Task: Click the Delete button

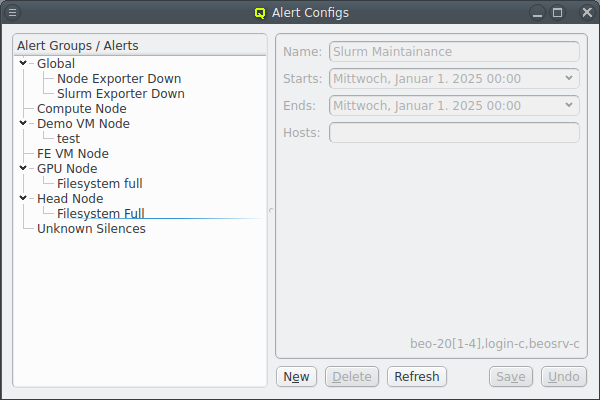Action: click(x=352, y=377)
